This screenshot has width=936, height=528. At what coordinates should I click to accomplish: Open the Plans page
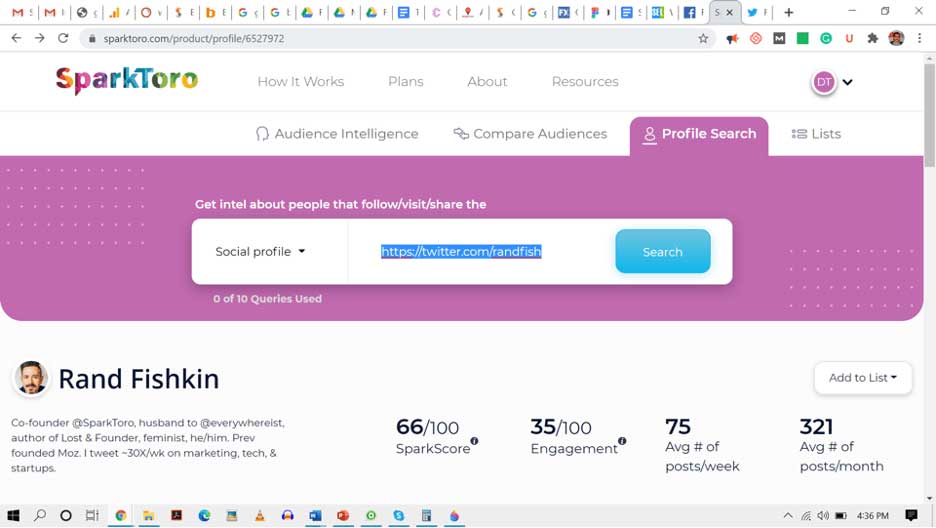[x=405, y=82]
